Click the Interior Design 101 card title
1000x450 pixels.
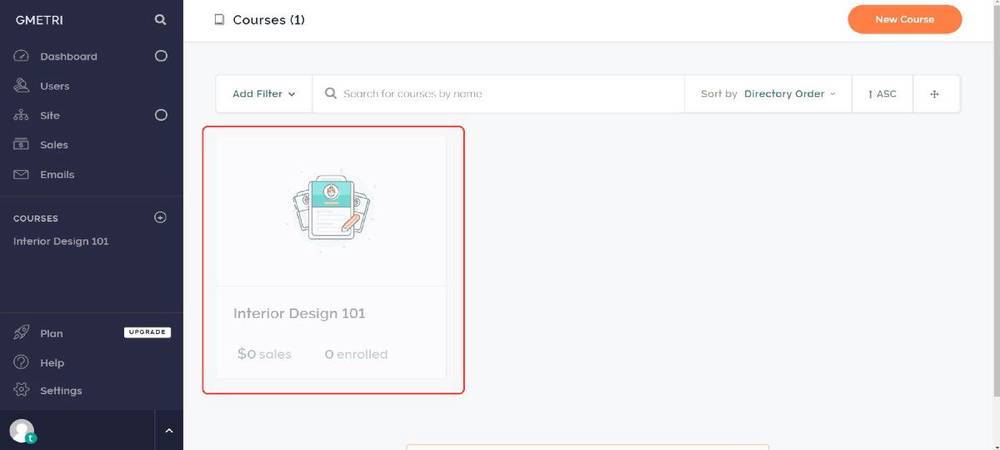[x=299, y=313]
